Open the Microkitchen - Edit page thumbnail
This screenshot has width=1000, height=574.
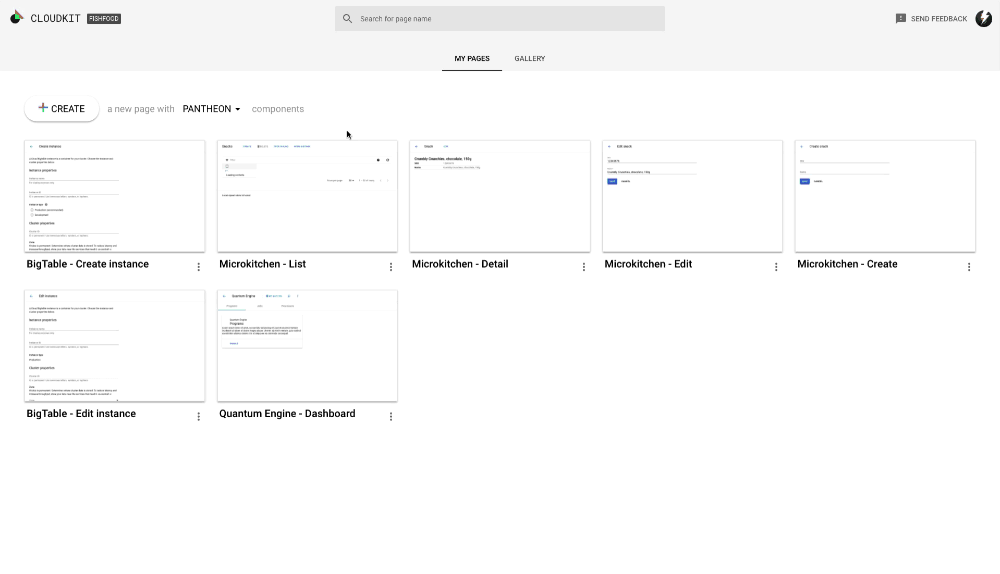[693, 196]
